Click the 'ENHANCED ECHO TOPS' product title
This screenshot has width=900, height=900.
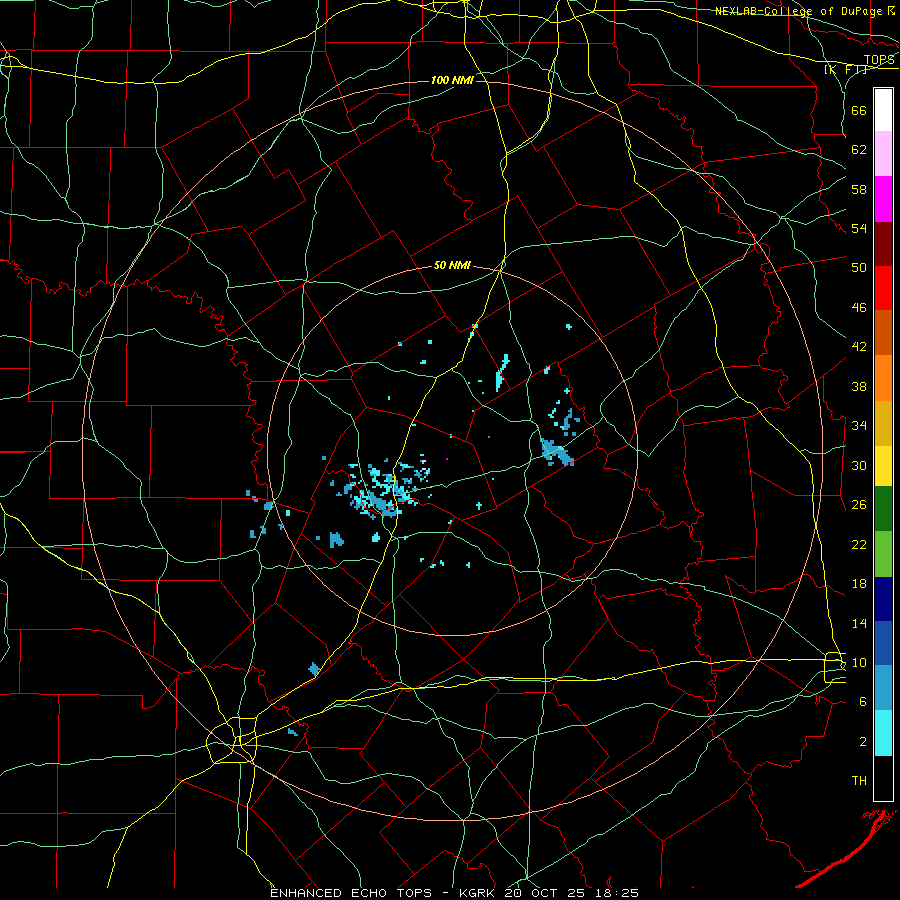click(351, 893)
